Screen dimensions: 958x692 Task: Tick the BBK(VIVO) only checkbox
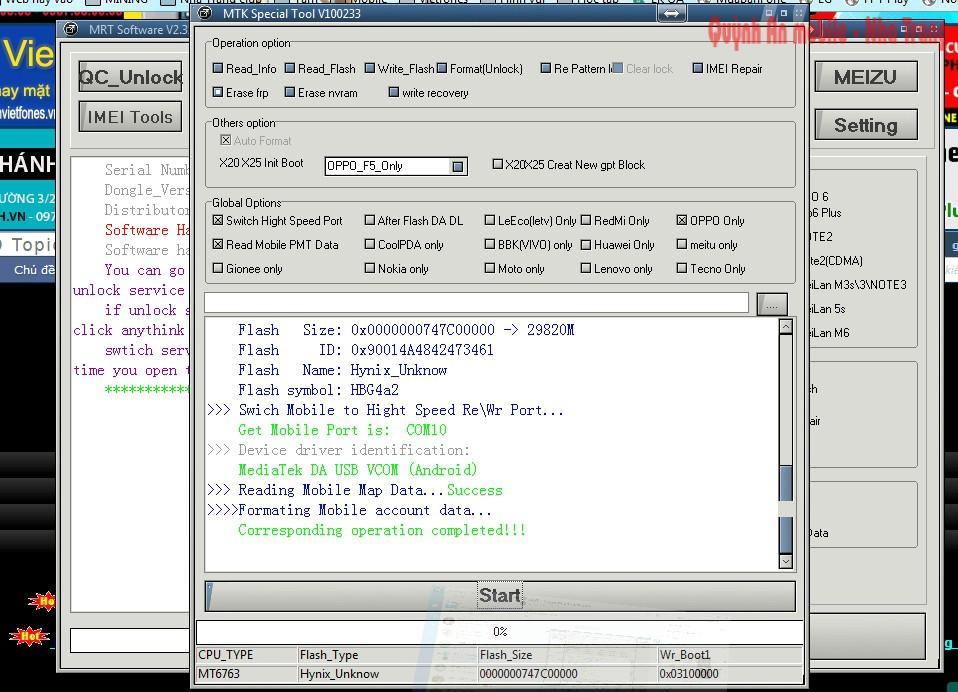(490, 244)
